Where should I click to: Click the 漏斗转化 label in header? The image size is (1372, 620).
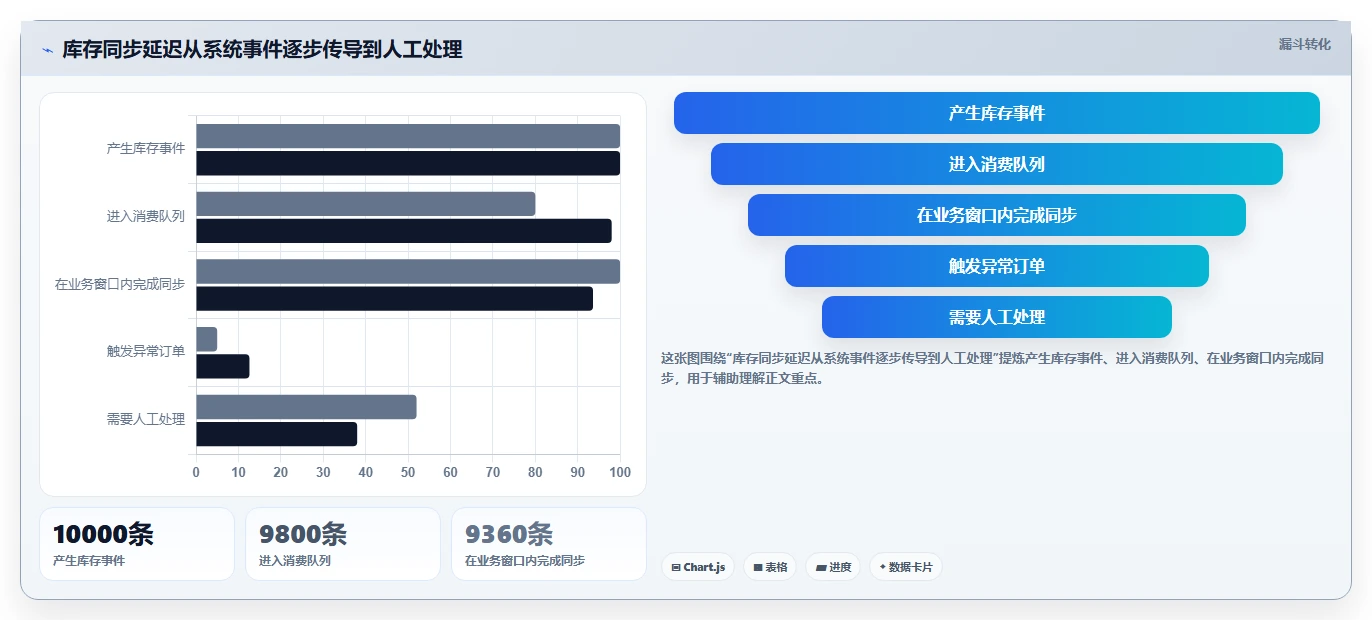coord(1305,44)
